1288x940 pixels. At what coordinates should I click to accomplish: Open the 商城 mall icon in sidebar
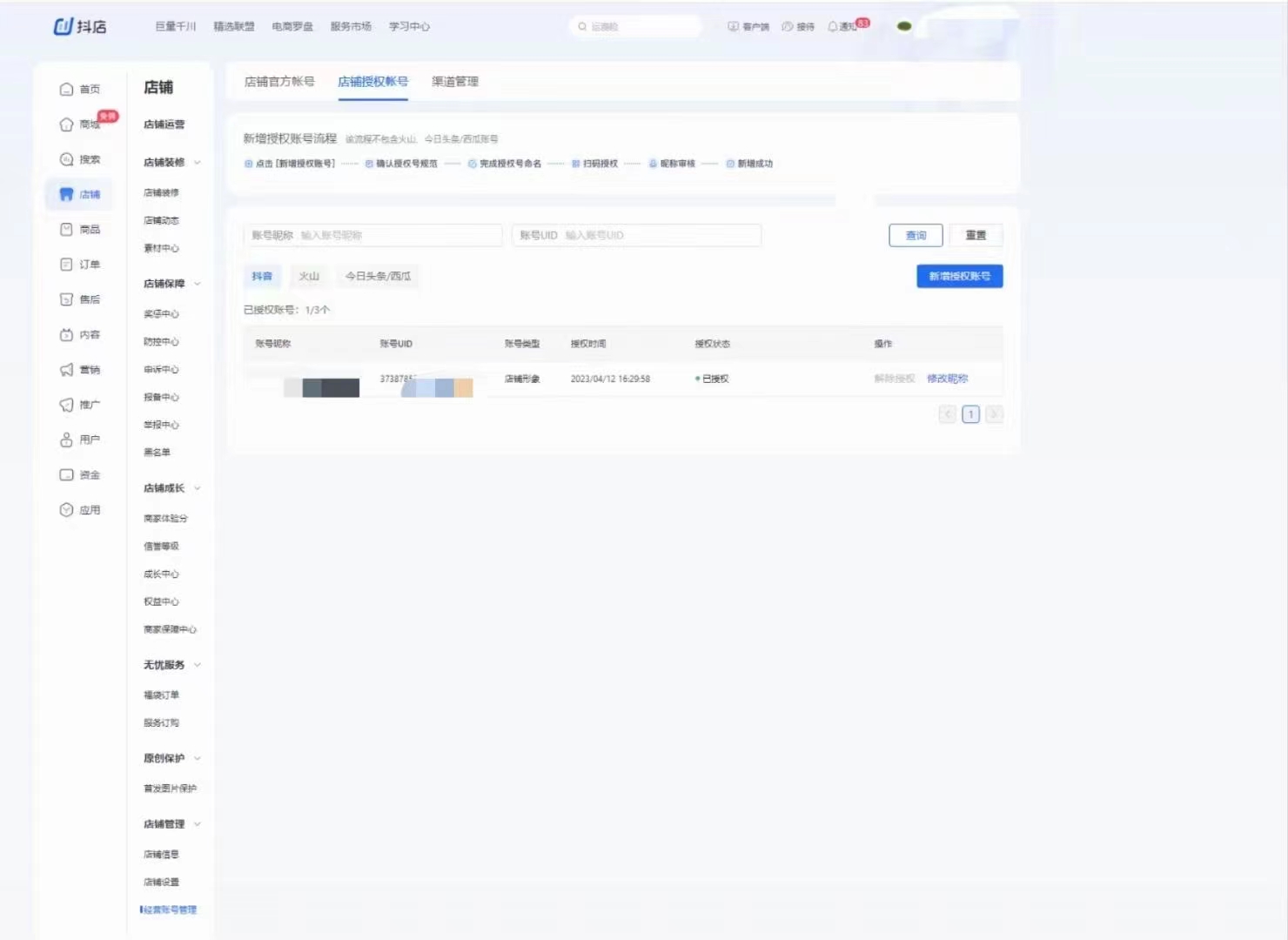tap(66, 124)
